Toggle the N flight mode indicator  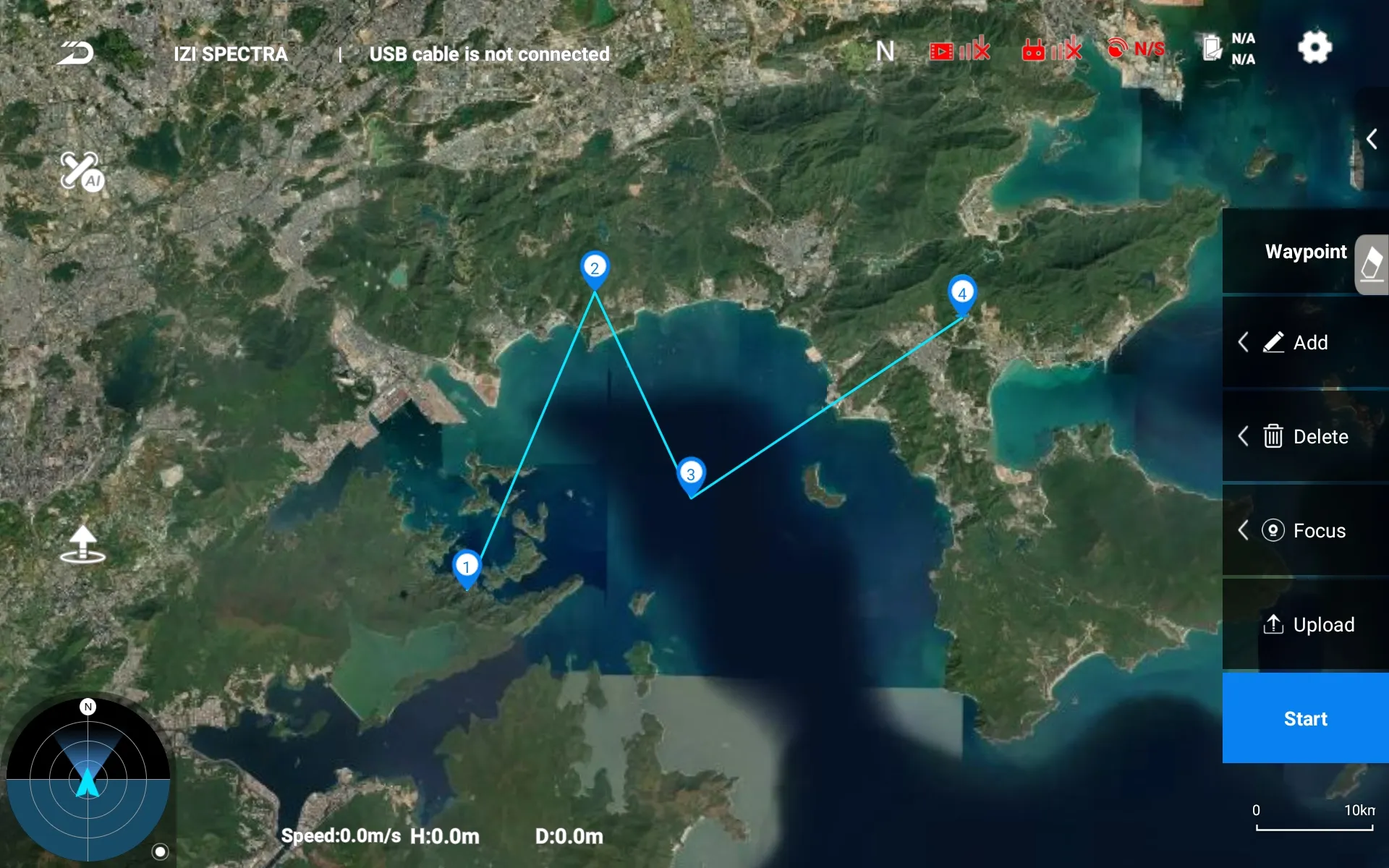tap(885, 51)
